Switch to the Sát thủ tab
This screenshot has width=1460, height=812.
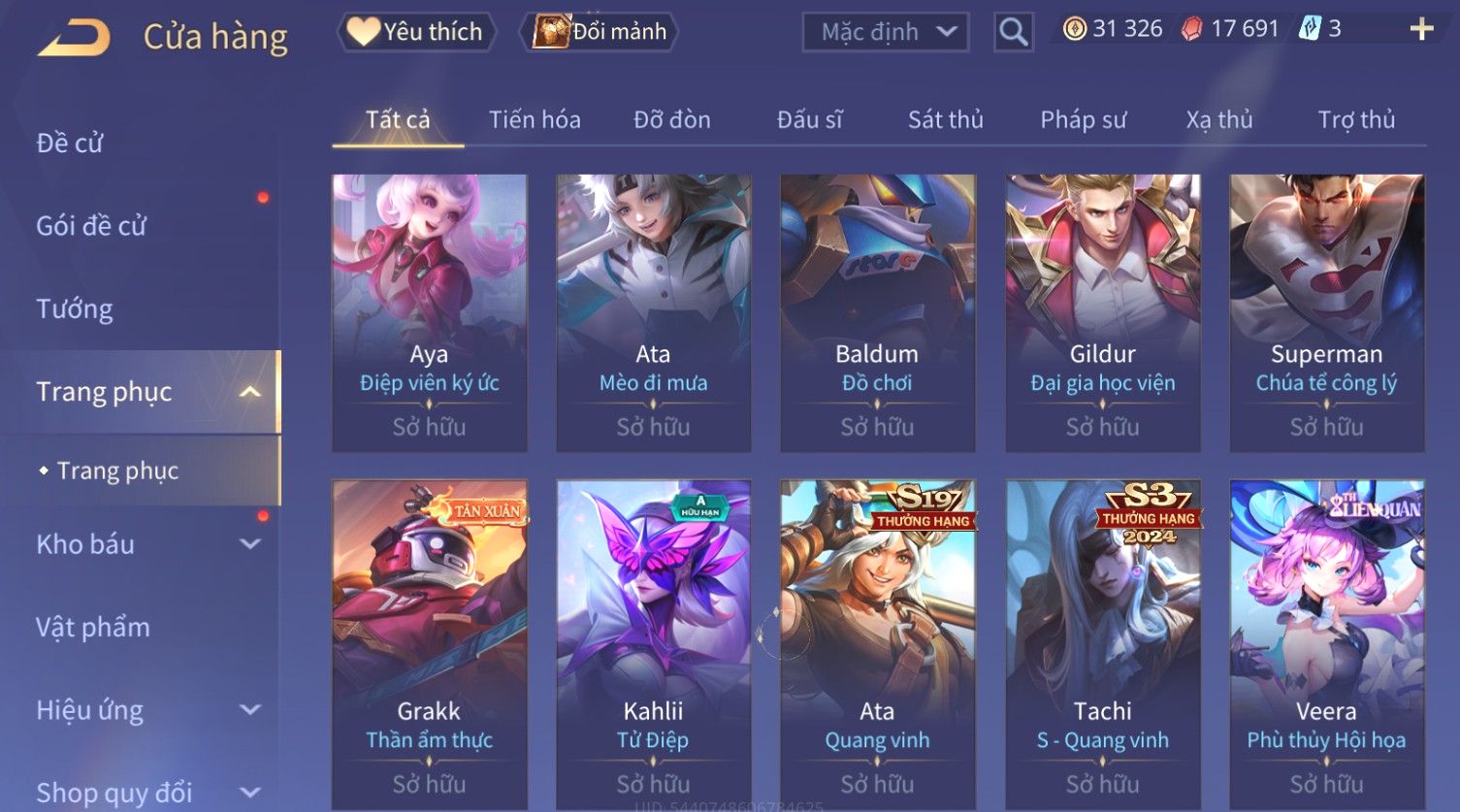point(946,119)
